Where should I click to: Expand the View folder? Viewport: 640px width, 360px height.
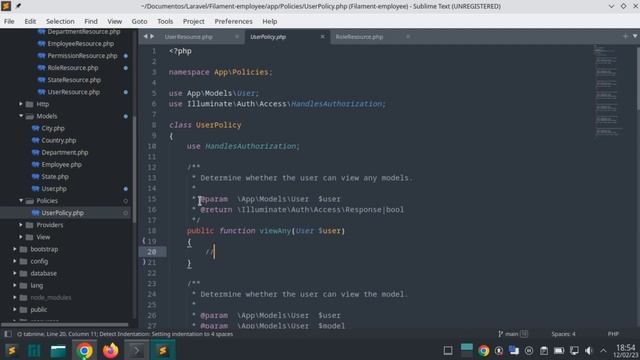coord(21,237)
